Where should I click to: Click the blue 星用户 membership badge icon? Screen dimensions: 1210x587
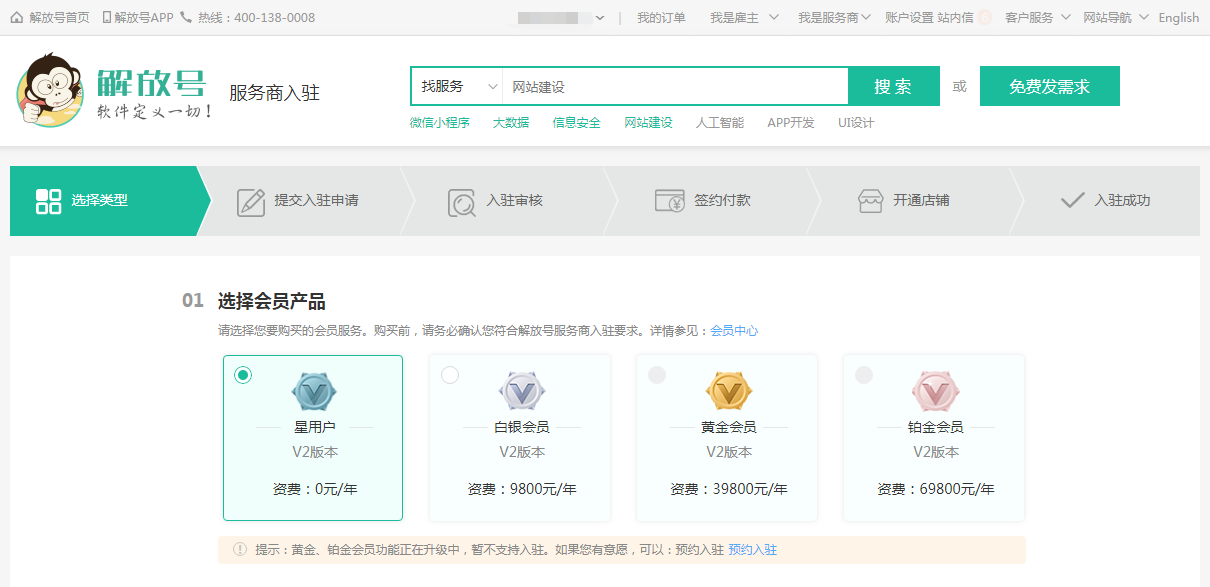click(314, 392)
